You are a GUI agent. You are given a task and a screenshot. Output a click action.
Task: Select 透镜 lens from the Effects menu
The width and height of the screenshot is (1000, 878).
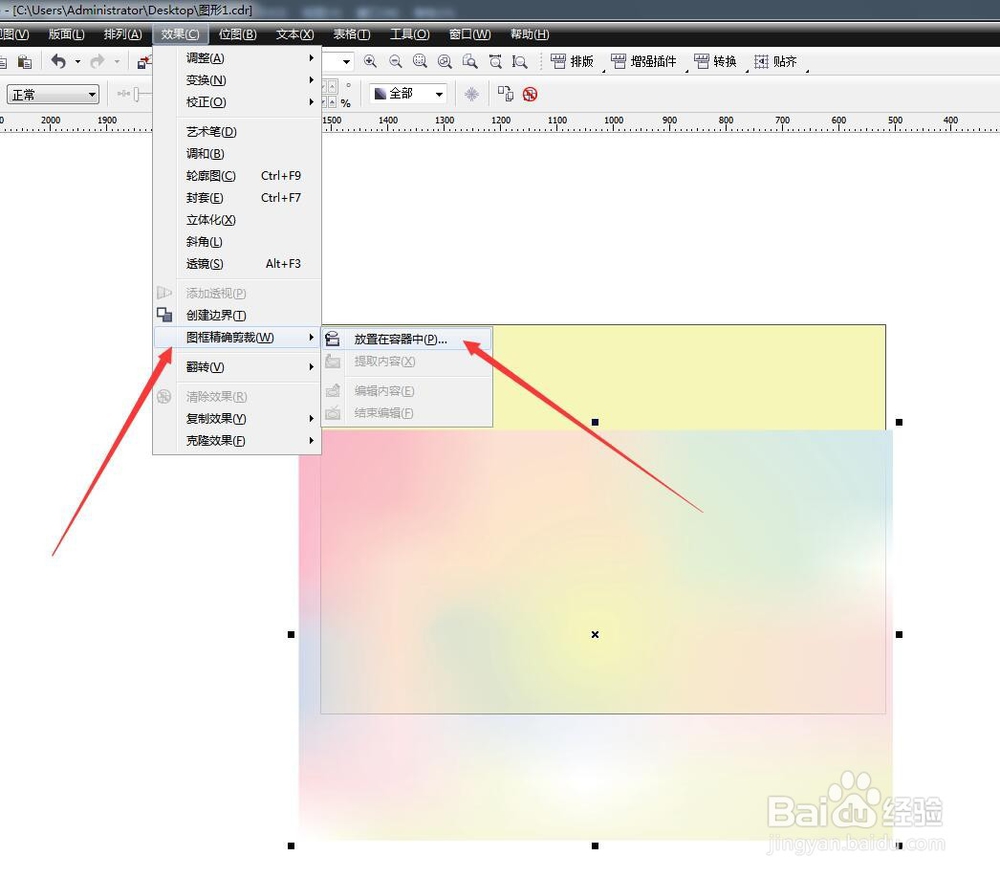click(x=203, y=263)
